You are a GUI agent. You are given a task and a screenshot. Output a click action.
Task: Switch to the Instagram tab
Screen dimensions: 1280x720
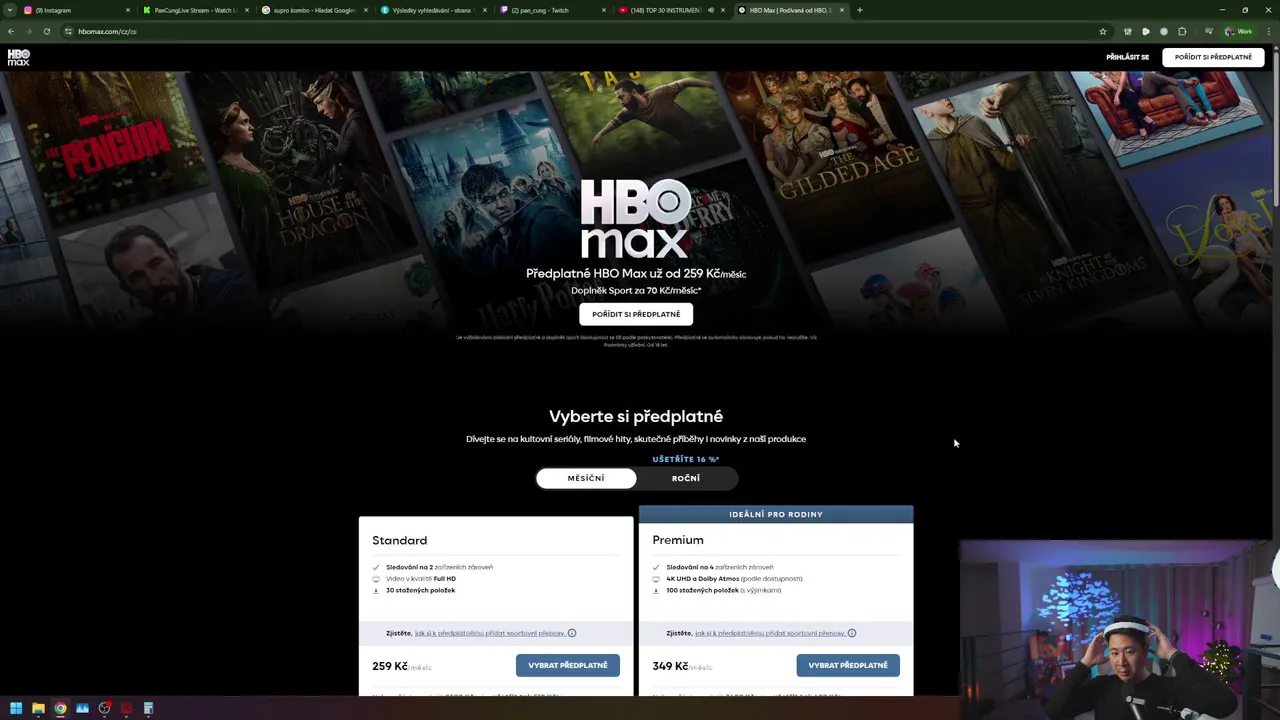[75, 10]
